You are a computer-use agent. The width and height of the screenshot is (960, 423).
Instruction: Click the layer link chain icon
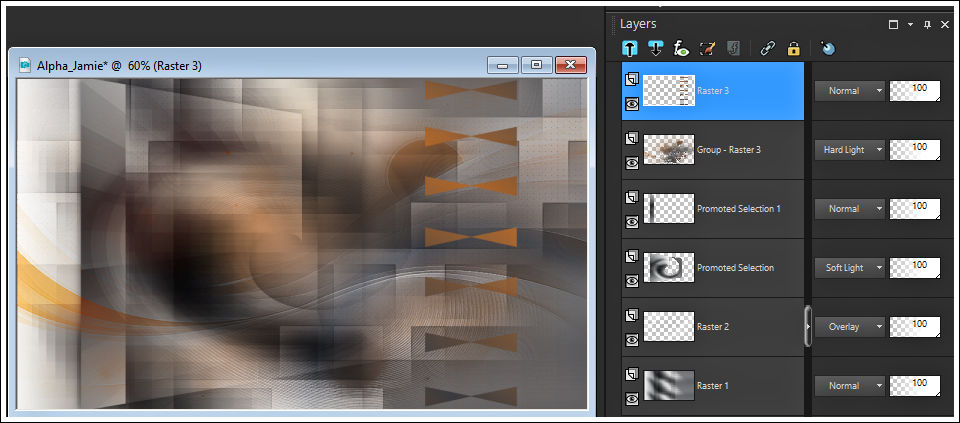tap(768, 48)
